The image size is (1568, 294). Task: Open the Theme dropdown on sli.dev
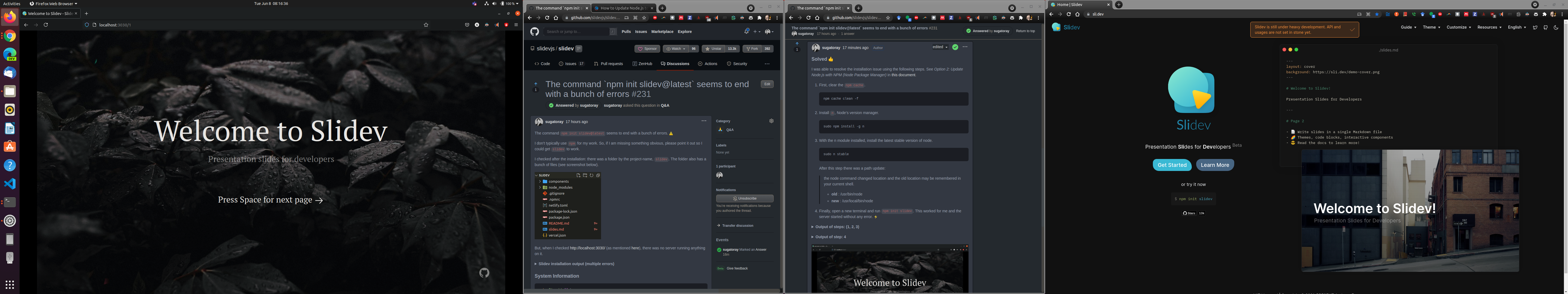point(1431,27)
